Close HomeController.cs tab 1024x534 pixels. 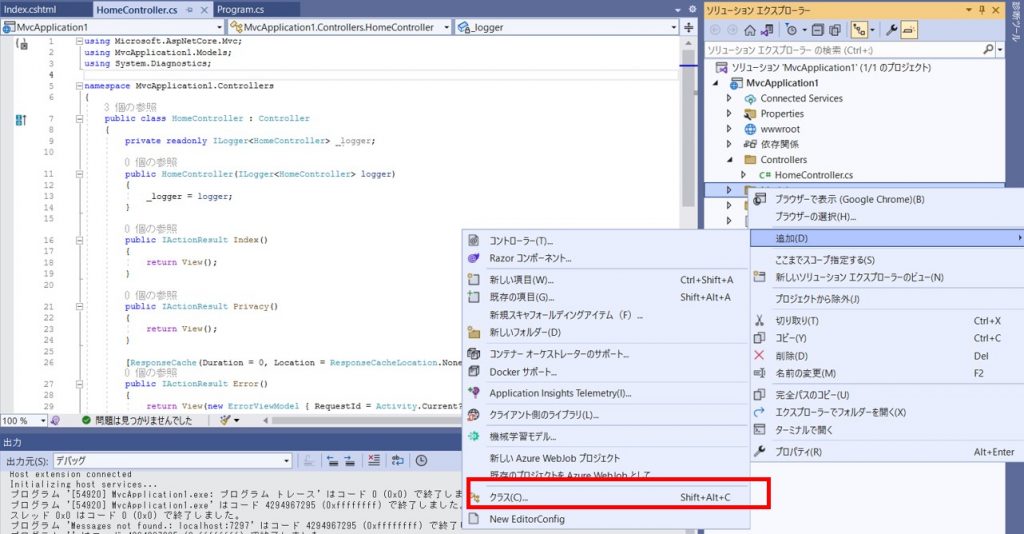204,10
